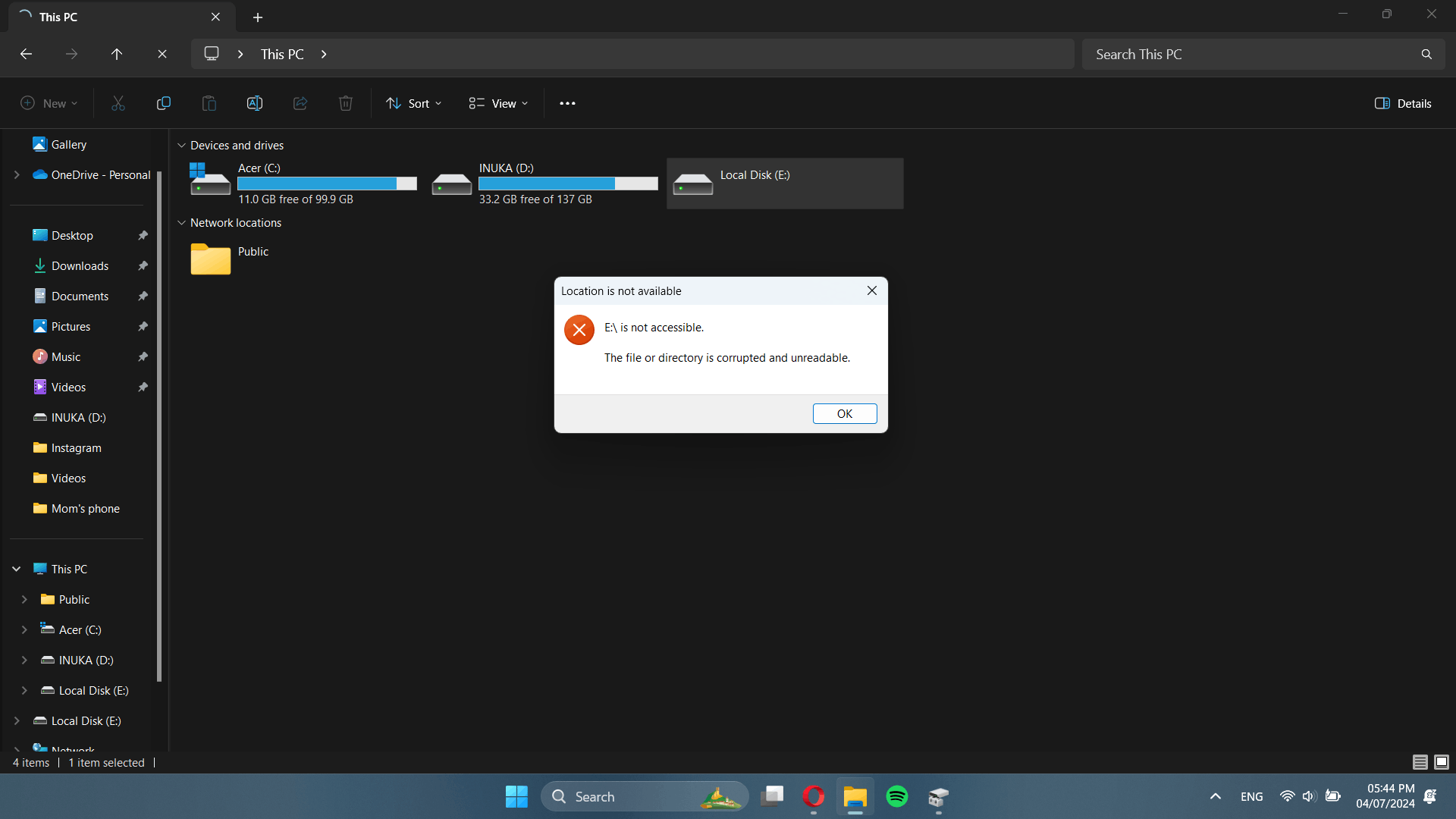Open Spotify from the taskbar
The height and width of the screenshot is (819, 1456).
(897, 796)
